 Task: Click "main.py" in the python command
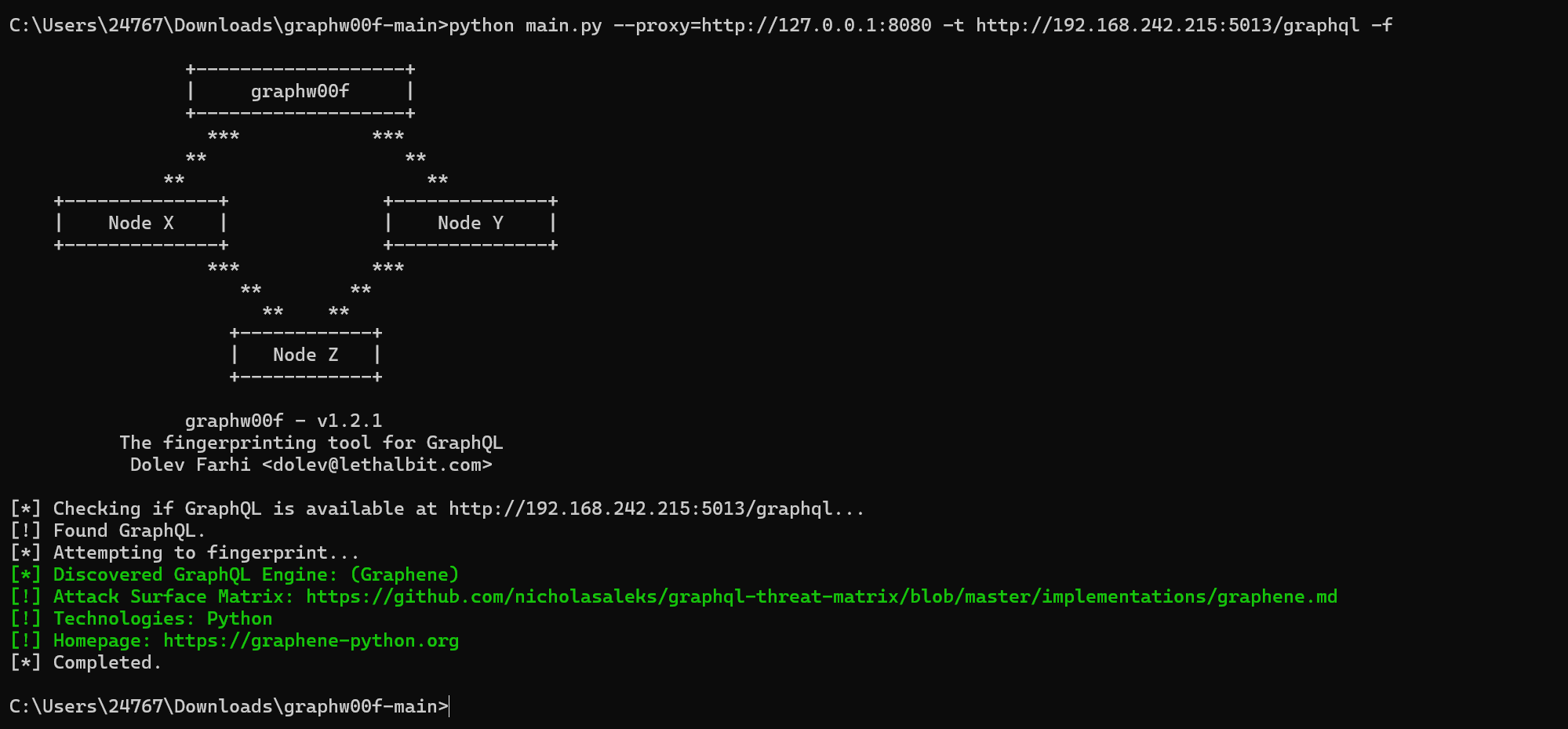(563, 25)
